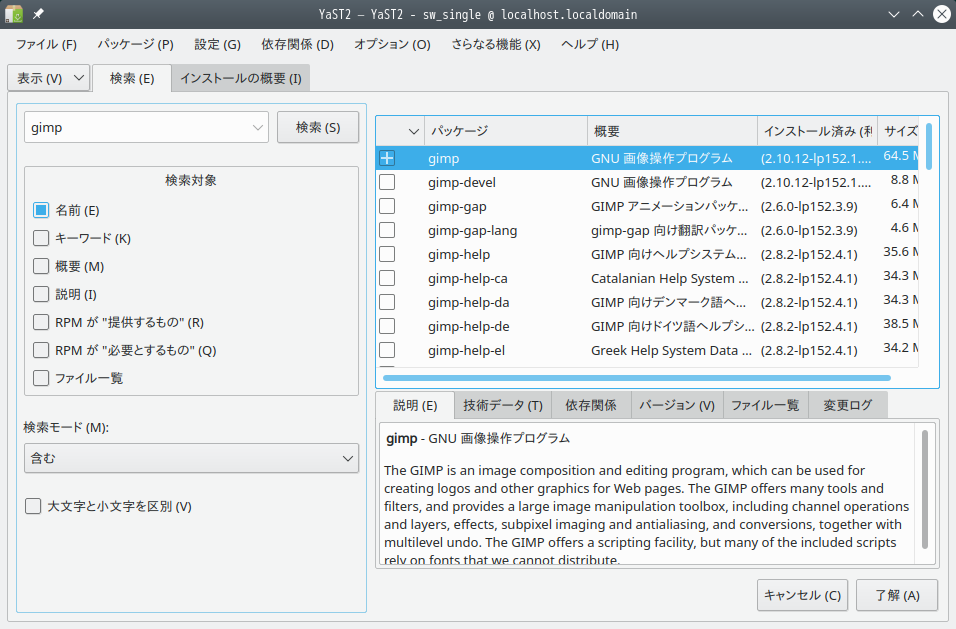Select the ファイル一覧 details tab
Image resolution: width=956 pixels, height=629 pixels.
tap(765, 405)
